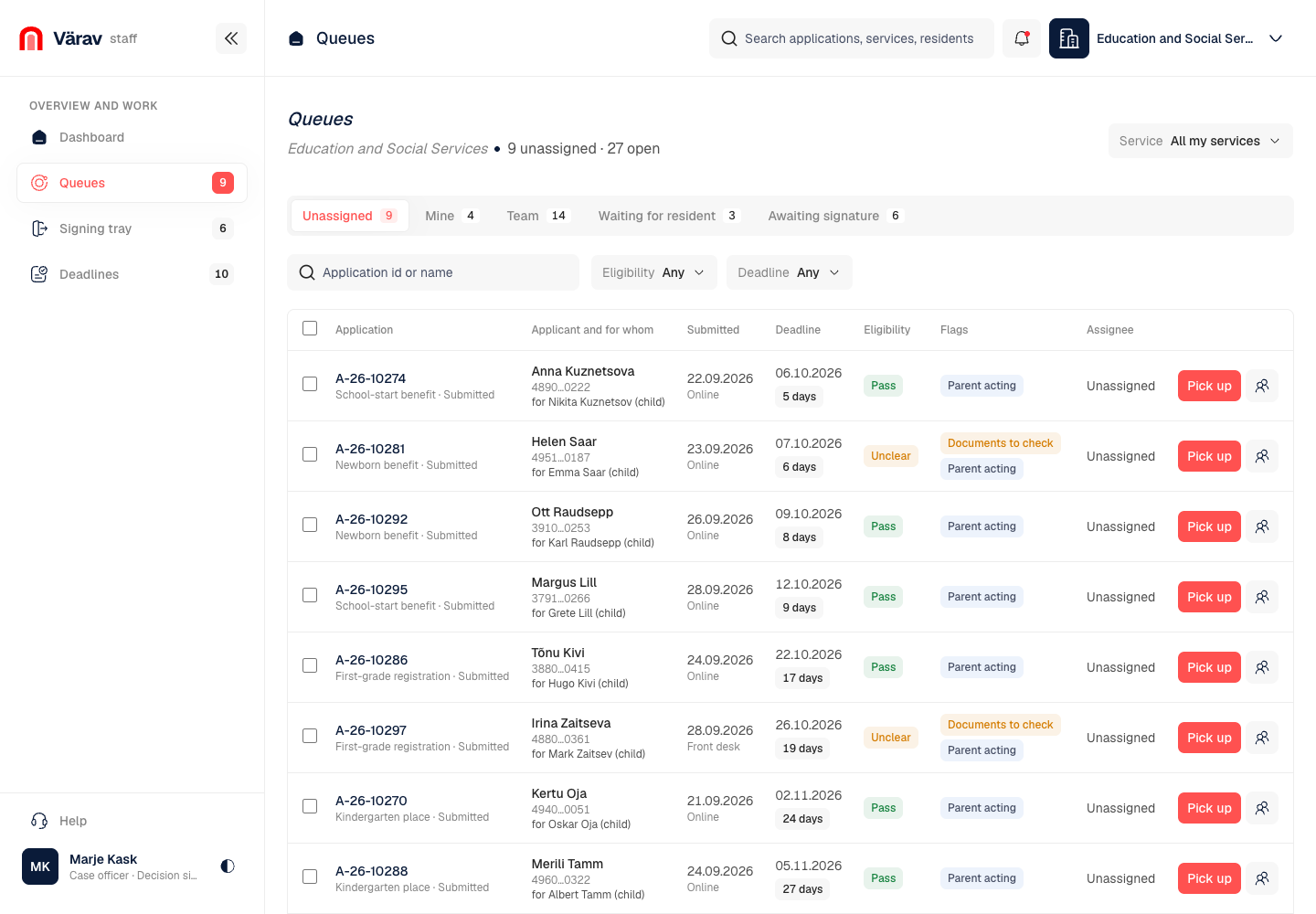Open the Deadline filter dropdown

pos(789,272)
